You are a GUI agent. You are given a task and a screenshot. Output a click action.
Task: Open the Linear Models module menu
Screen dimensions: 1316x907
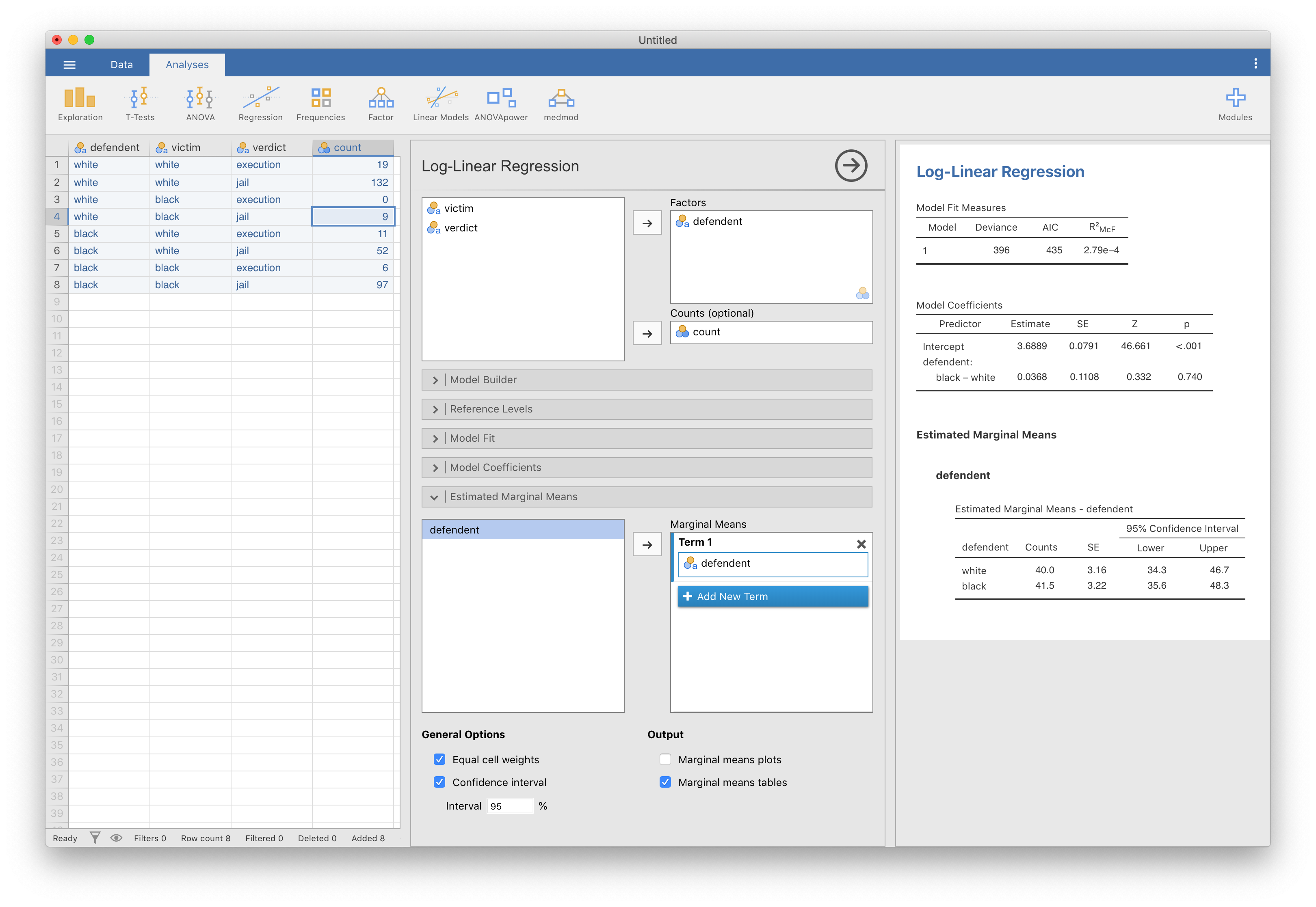(x=441, y=104)
